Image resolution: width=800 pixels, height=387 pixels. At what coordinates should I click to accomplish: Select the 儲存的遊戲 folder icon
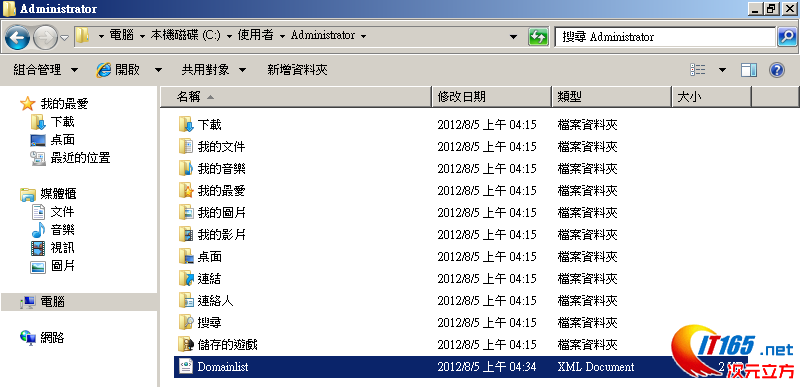coord(186,345)
